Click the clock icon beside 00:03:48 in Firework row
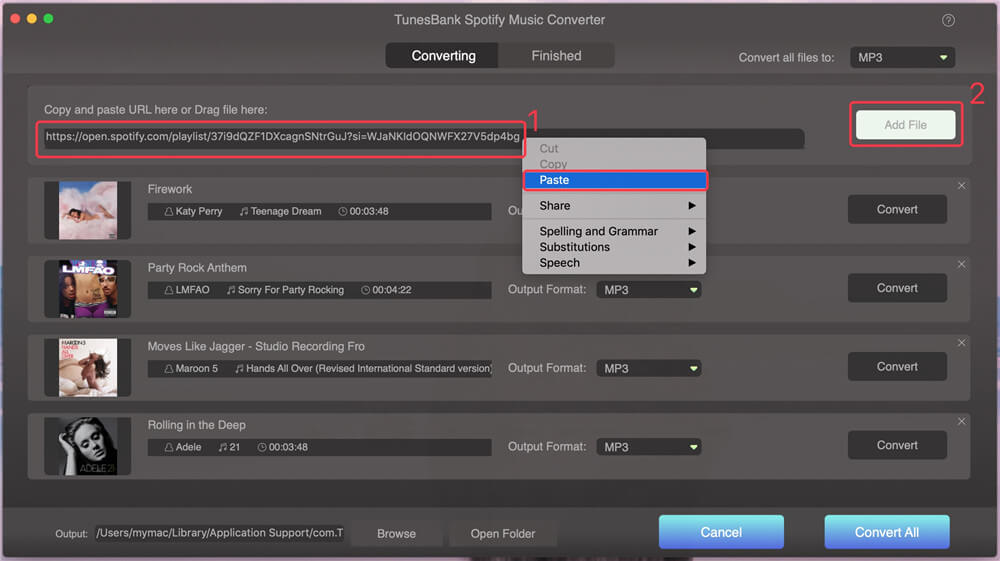Viewport: 1000px width, 561px height. [x=342, y=212]
